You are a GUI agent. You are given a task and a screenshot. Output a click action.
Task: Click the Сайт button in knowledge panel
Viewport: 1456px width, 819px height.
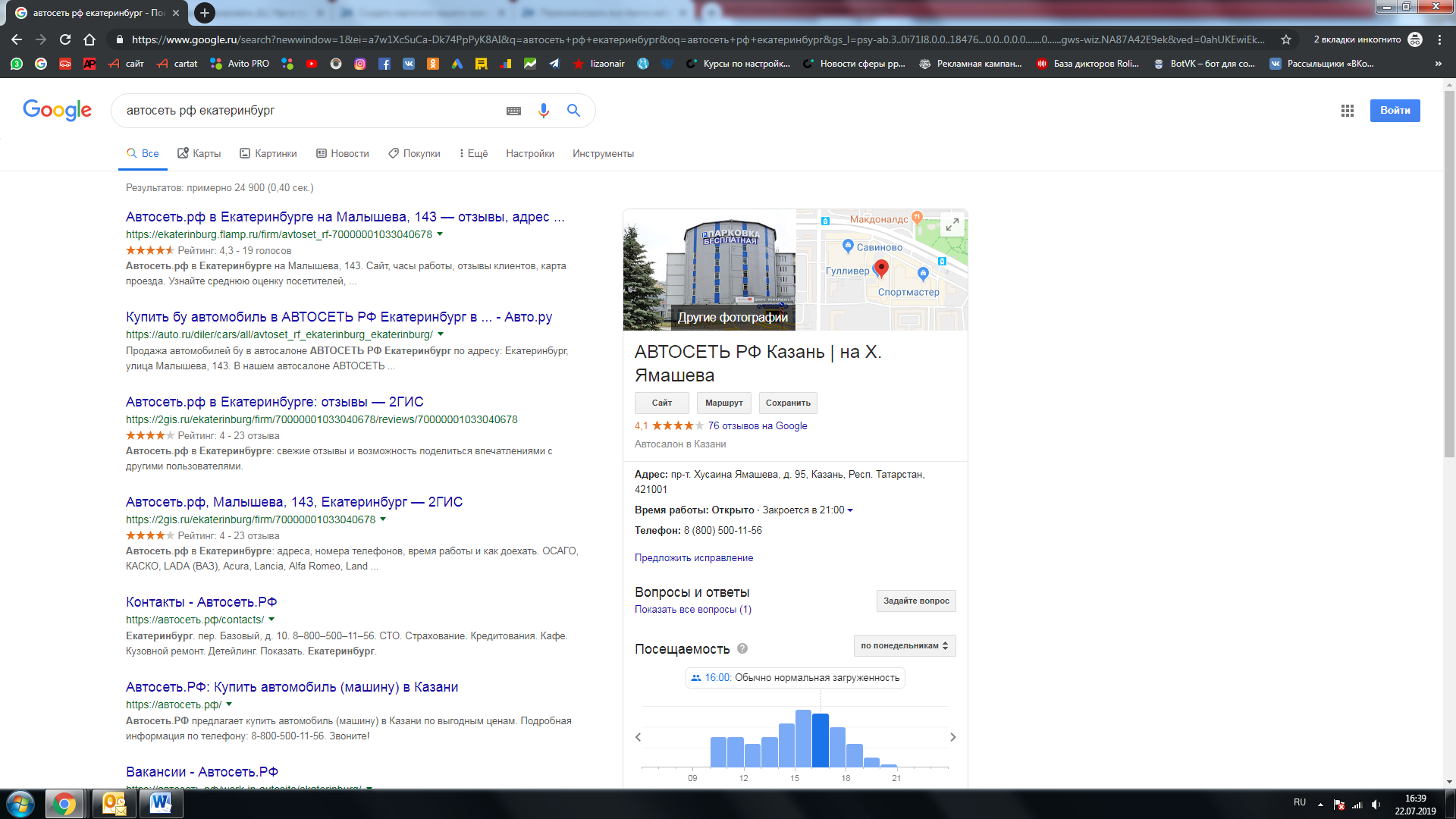[x=662, y=403]
